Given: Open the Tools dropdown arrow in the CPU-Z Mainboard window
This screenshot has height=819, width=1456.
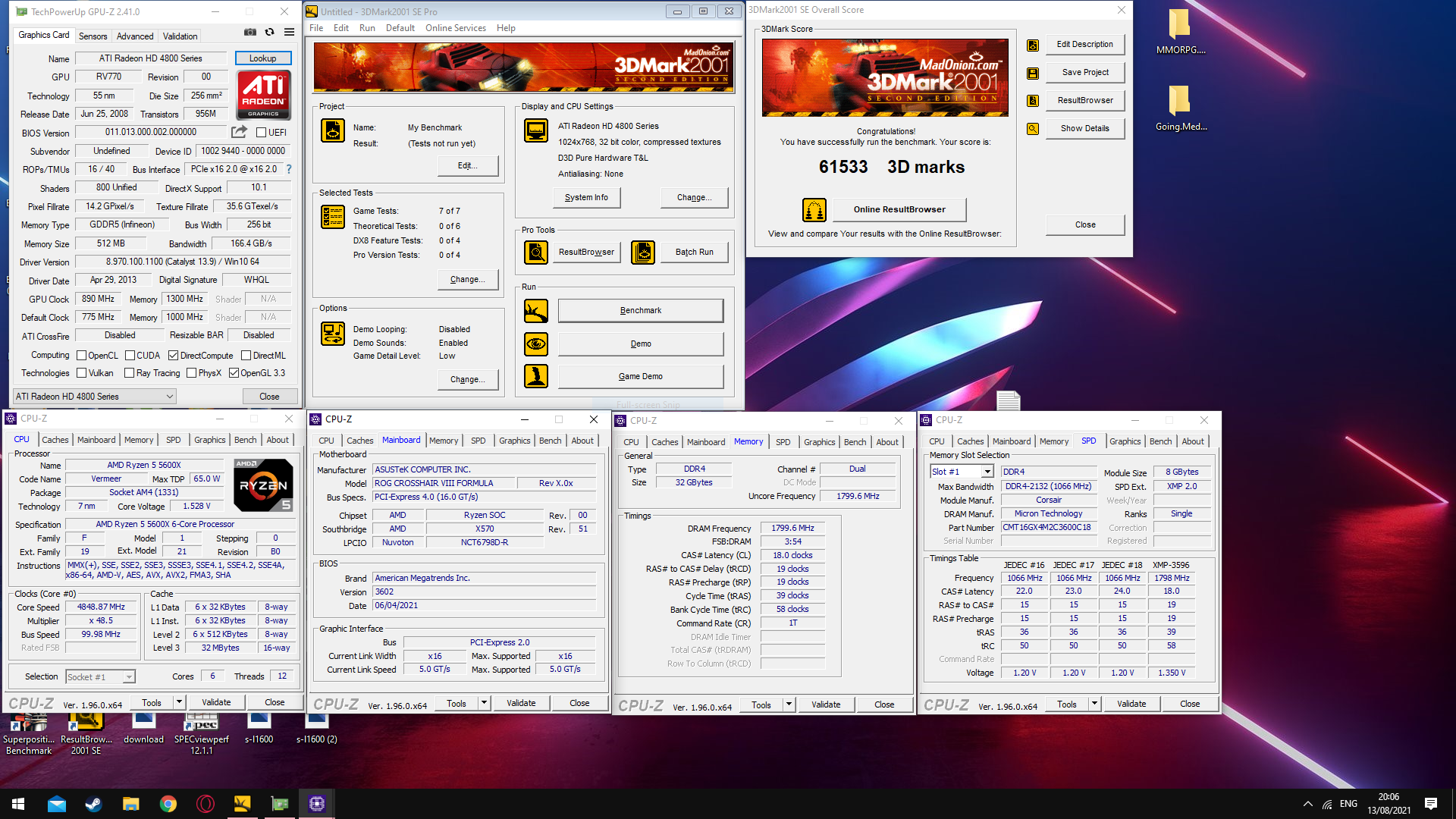Looking at the screenshot, I should point(484,704).
